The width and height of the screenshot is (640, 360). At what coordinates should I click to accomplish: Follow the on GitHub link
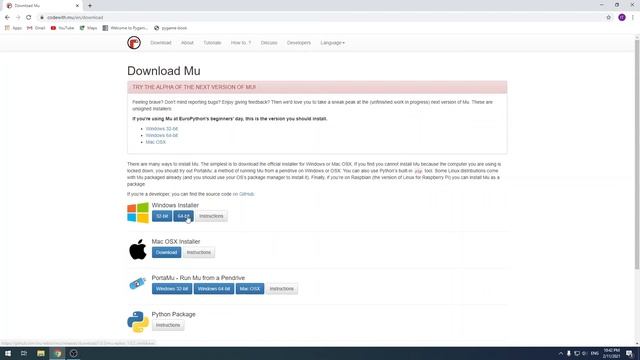pos(243,194)
